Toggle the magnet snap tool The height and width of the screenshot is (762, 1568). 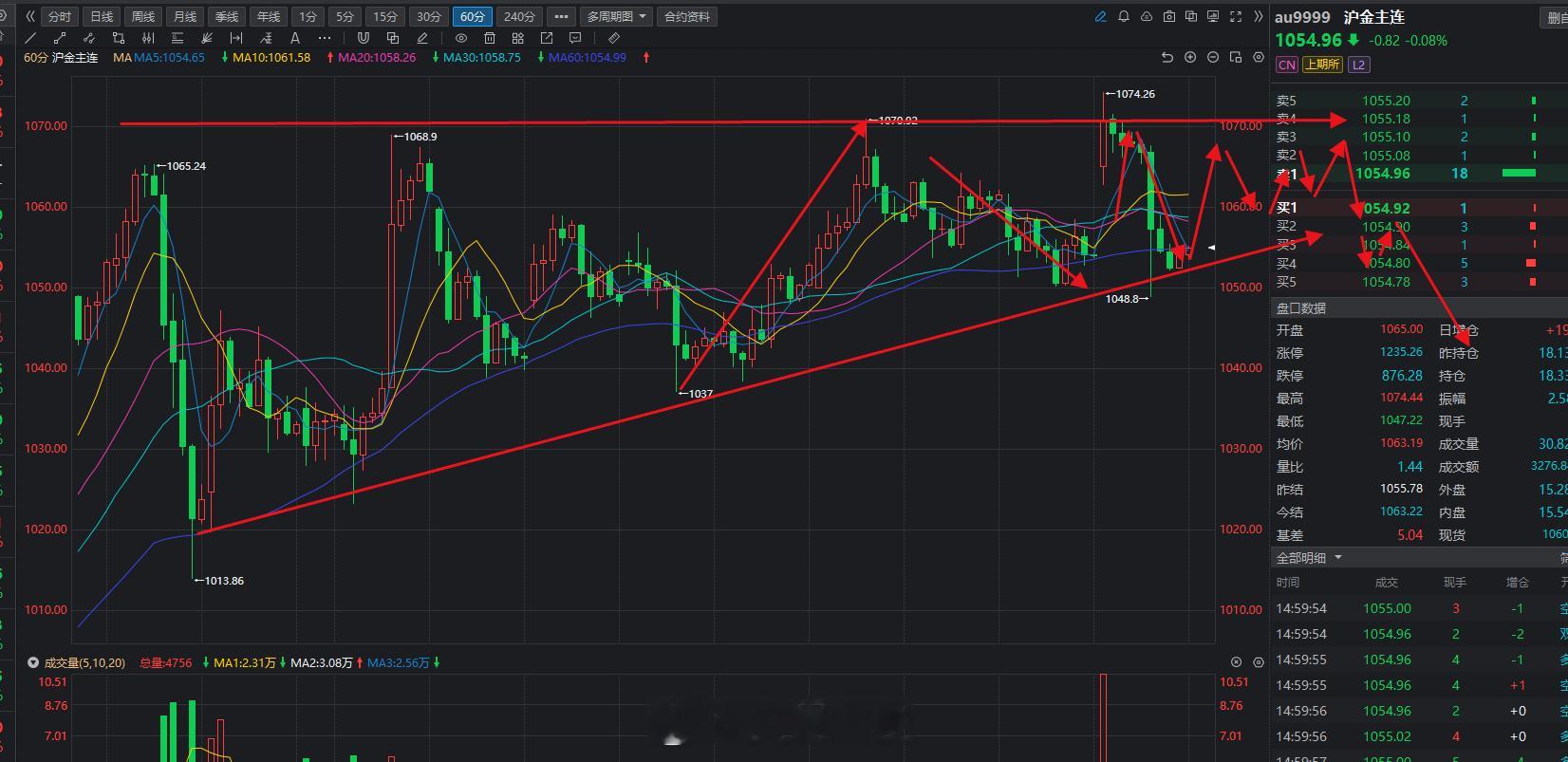[363, 38]
